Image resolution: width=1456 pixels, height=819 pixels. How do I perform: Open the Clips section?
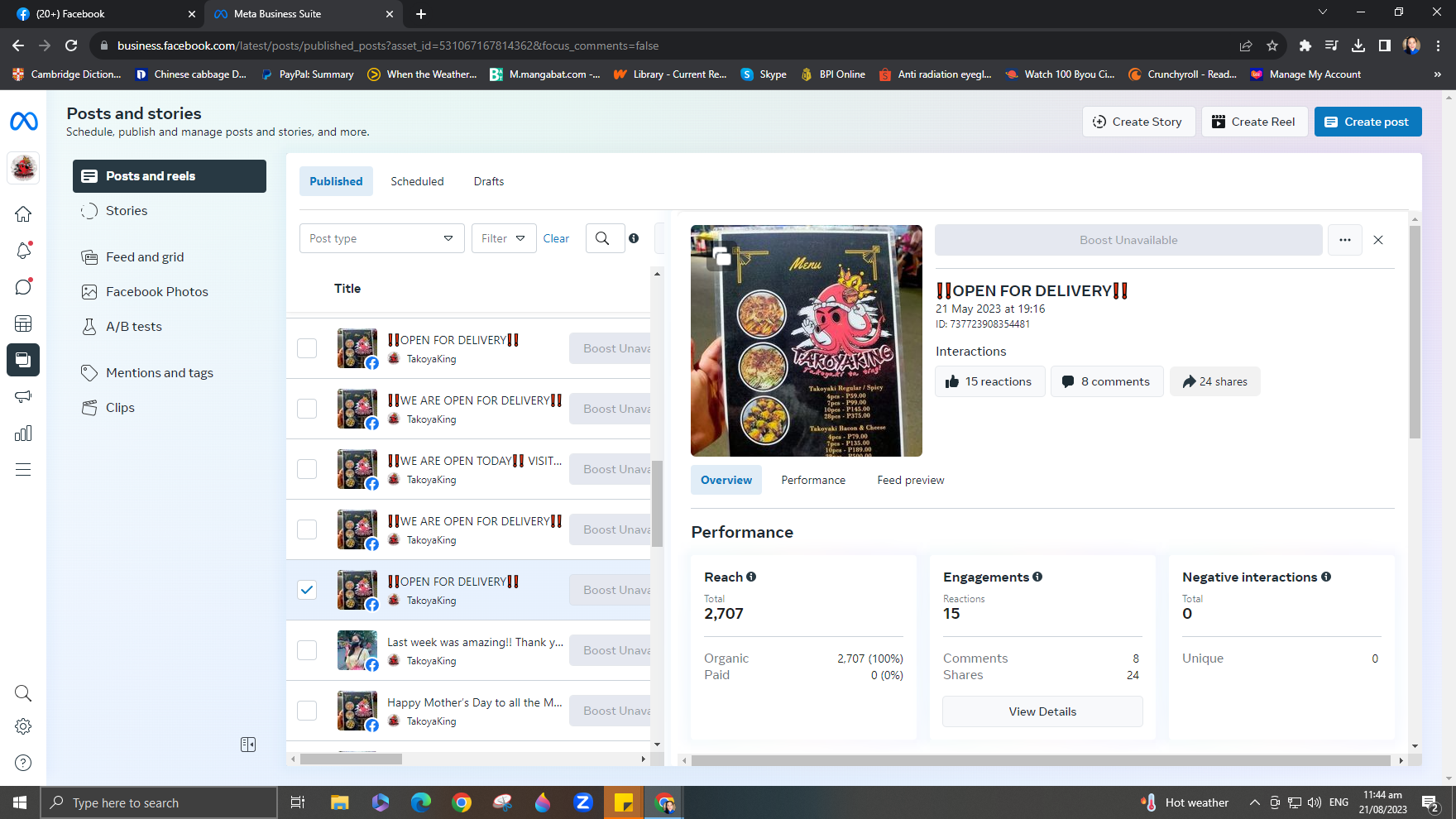[x=170, y=408]
